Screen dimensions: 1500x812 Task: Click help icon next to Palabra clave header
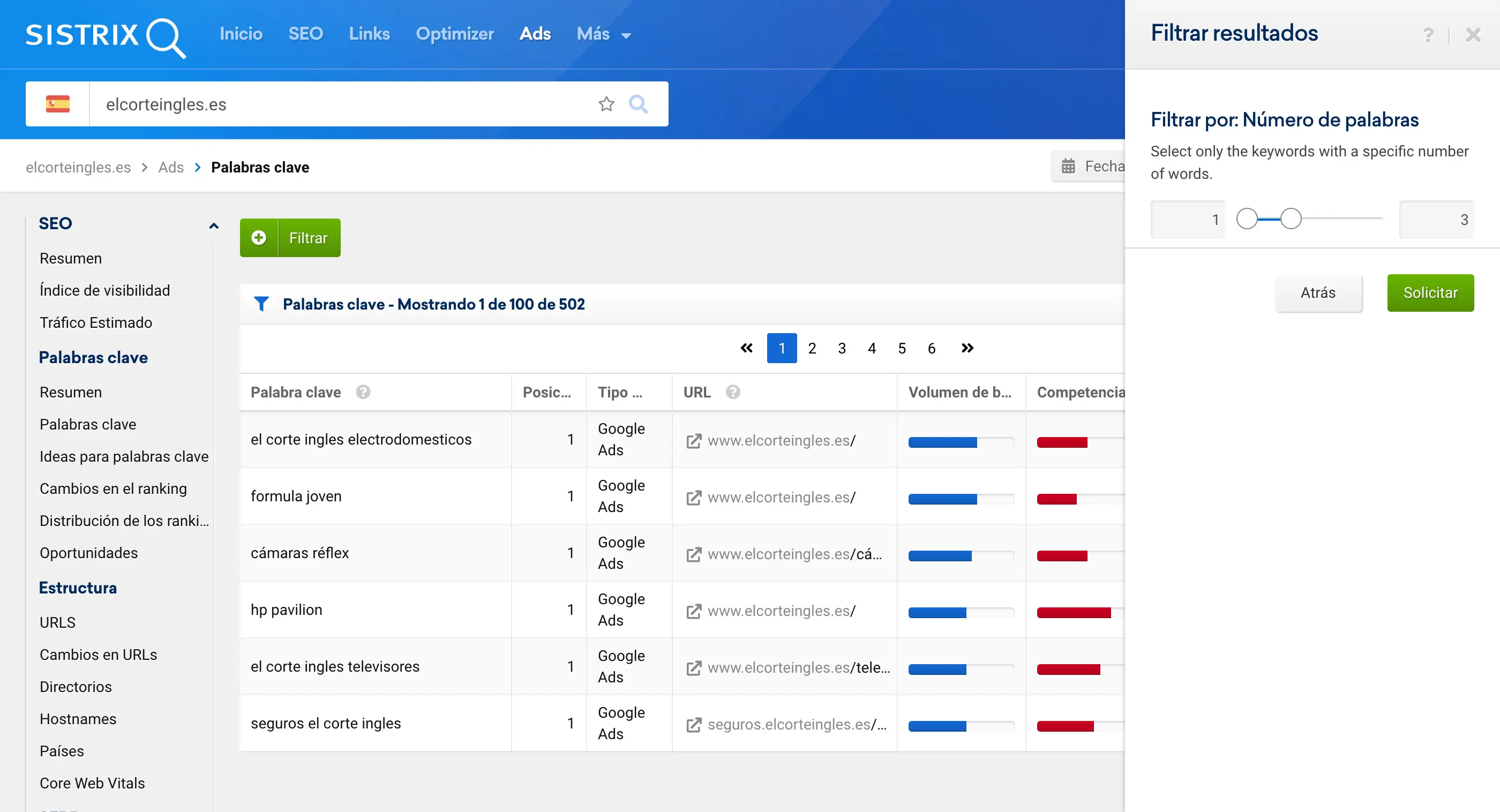(363, 392)
